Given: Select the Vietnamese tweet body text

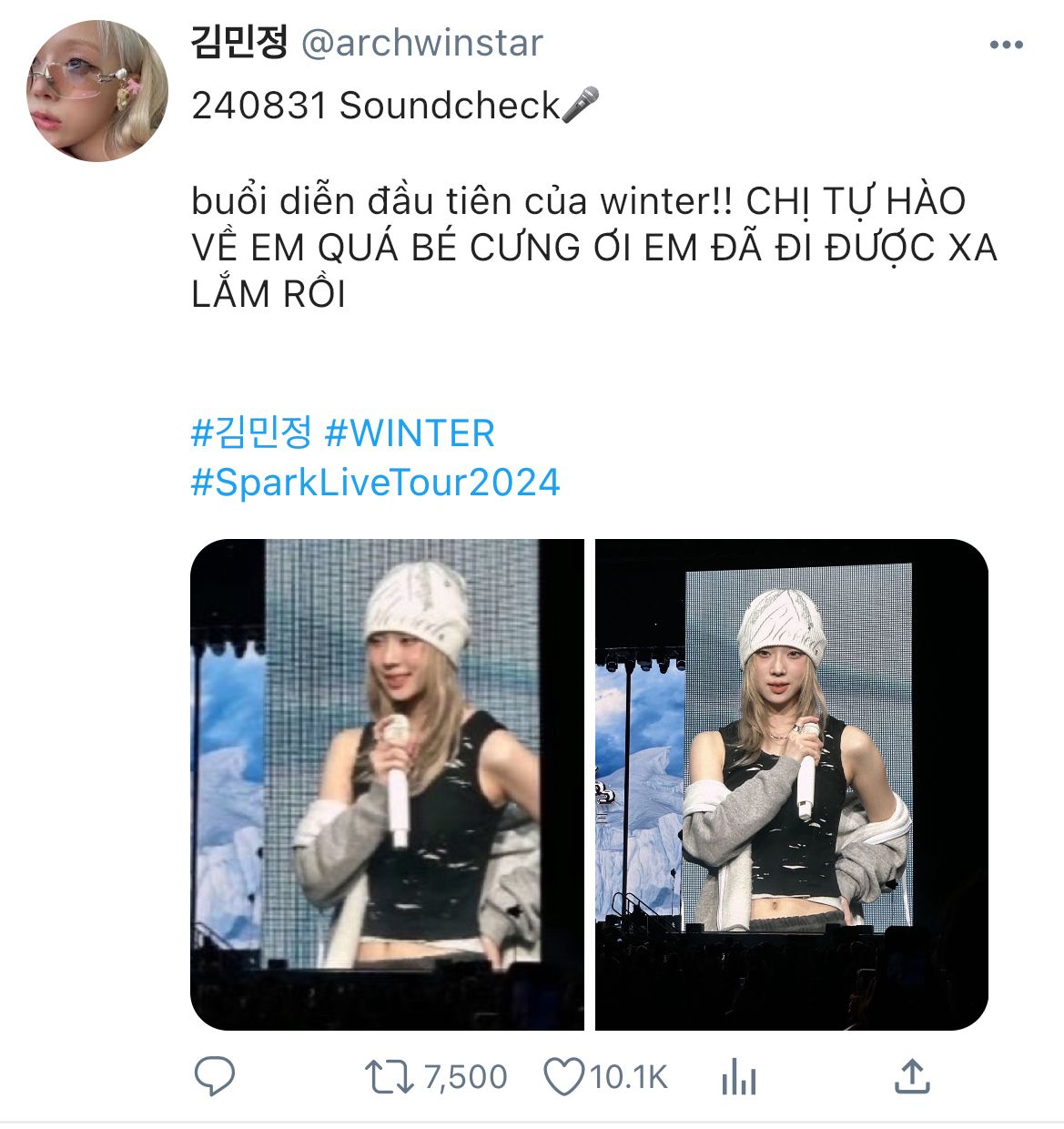Looking at the screenshot, I should 593,248.
